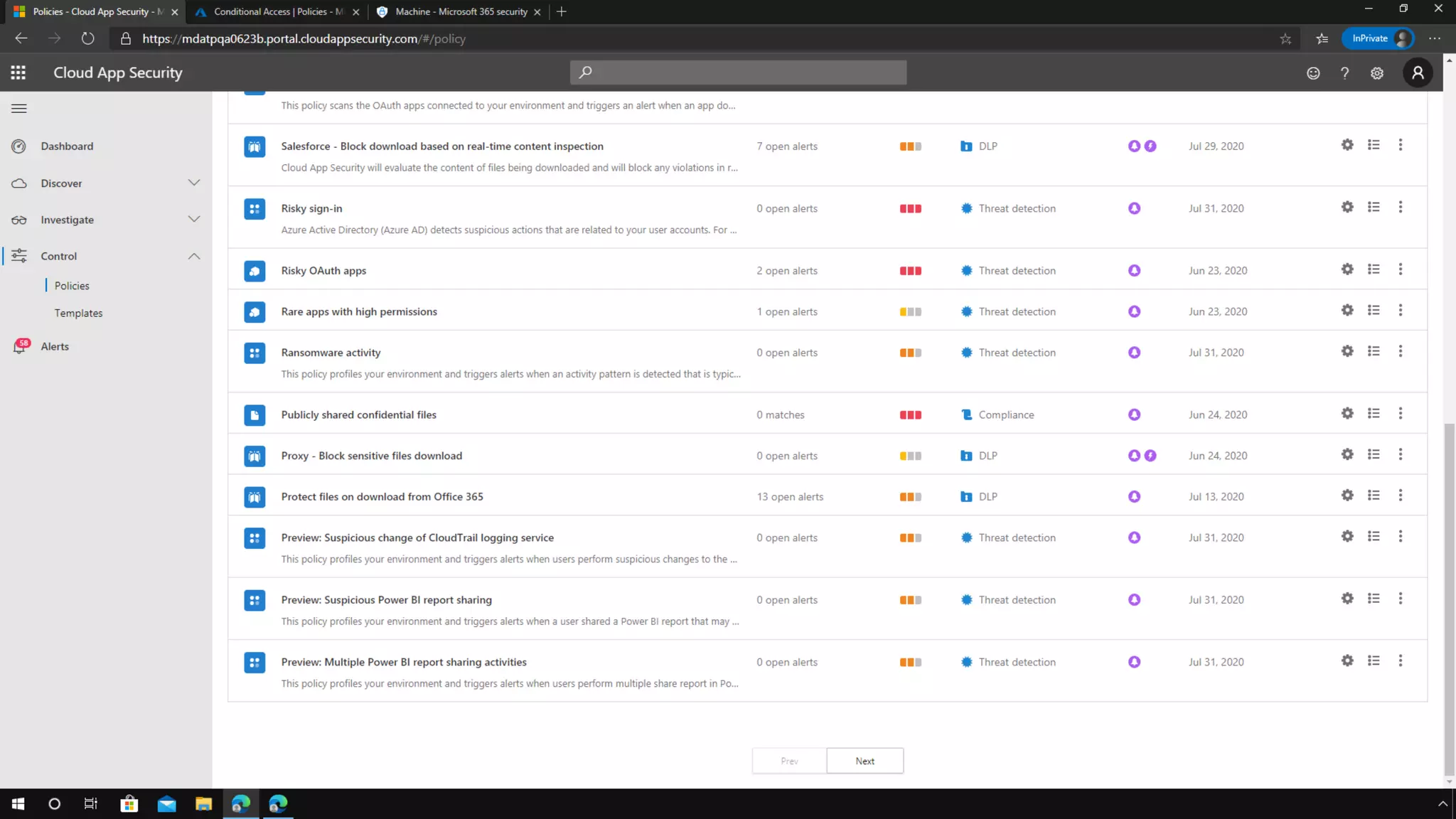
Task: Click the alert action icon for Ransomware activity
Action: 1134,353
